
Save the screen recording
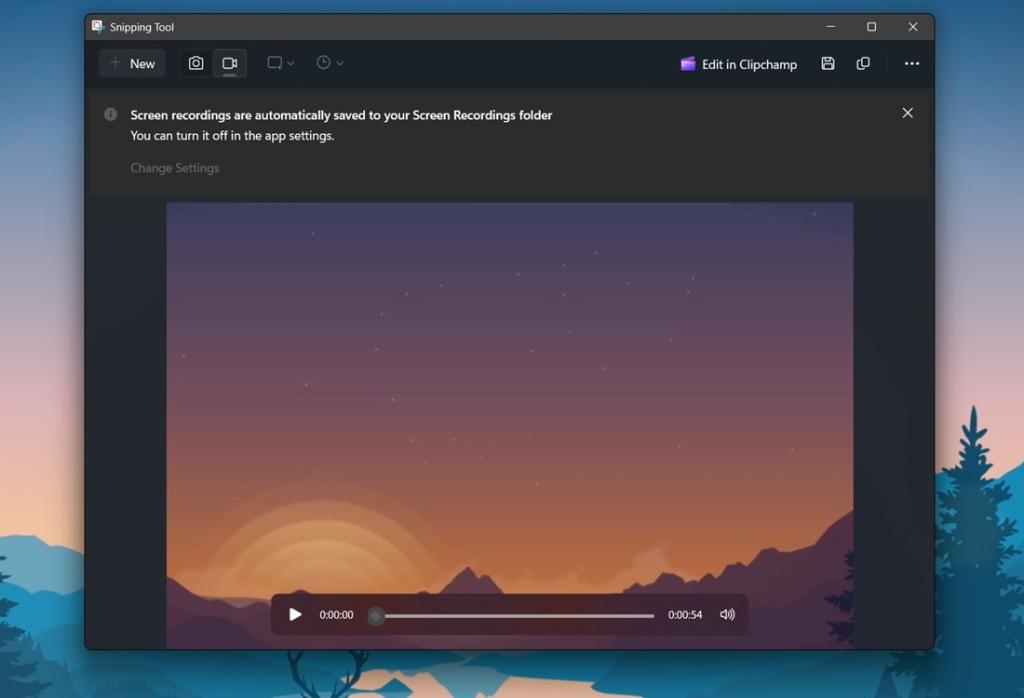click(x=827, y=63)
